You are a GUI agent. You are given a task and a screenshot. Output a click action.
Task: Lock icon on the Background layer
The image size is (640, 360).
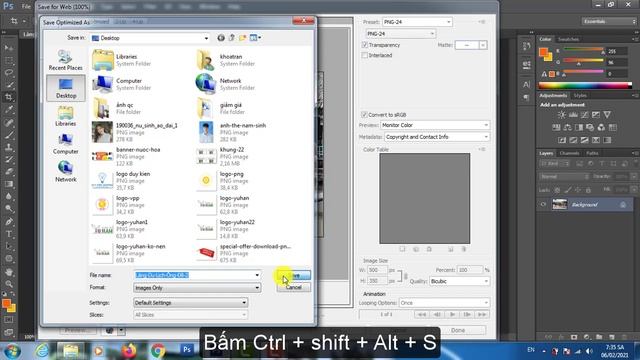click(623, 204)
